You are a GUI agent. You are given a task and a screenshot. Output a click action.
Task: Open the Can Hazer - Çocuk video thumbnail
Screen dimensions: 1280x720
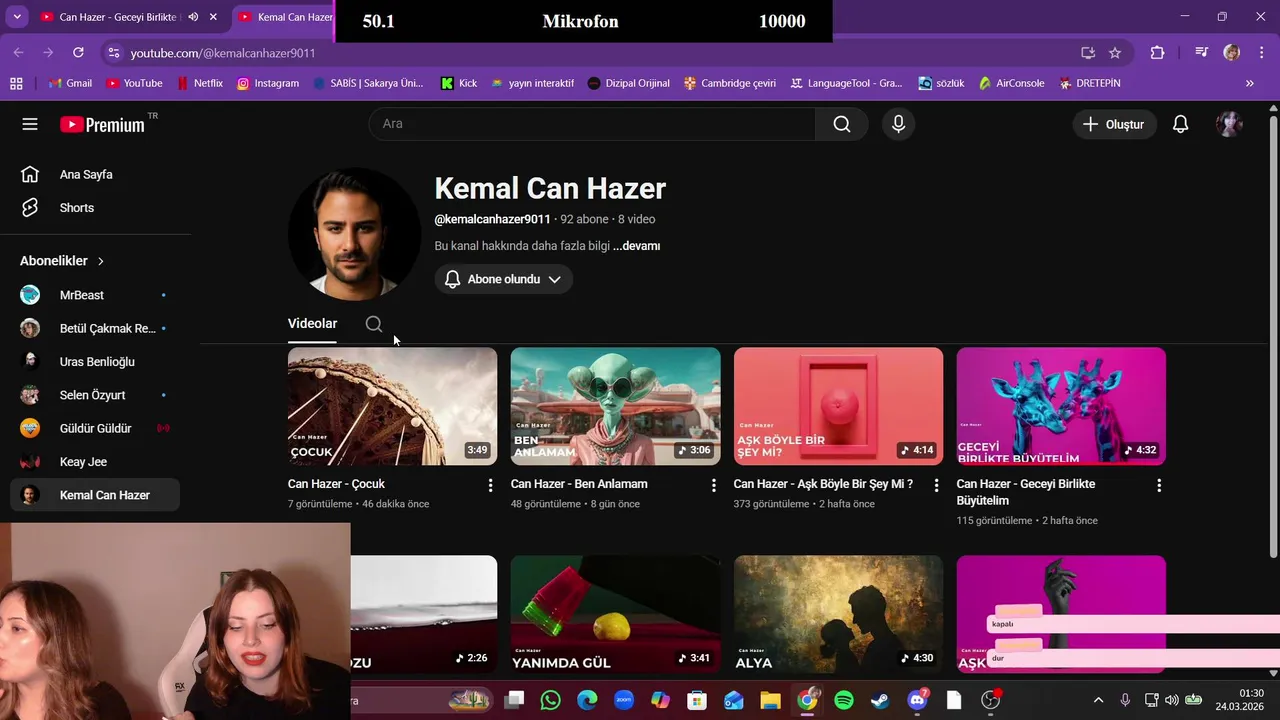click(x=392, y=406)
